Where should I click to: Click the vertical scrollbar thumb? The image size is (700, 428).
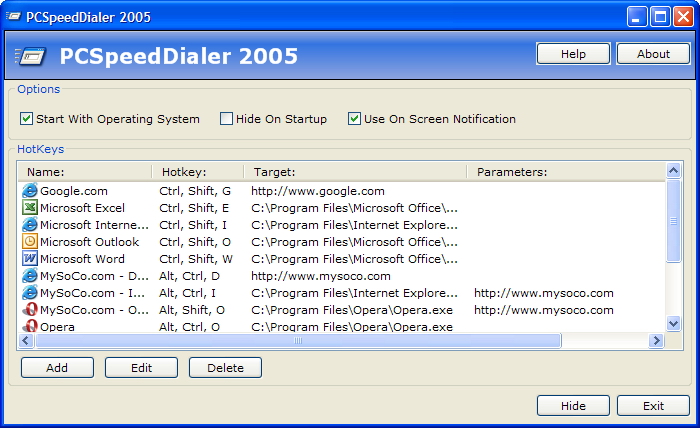point(674,221)
